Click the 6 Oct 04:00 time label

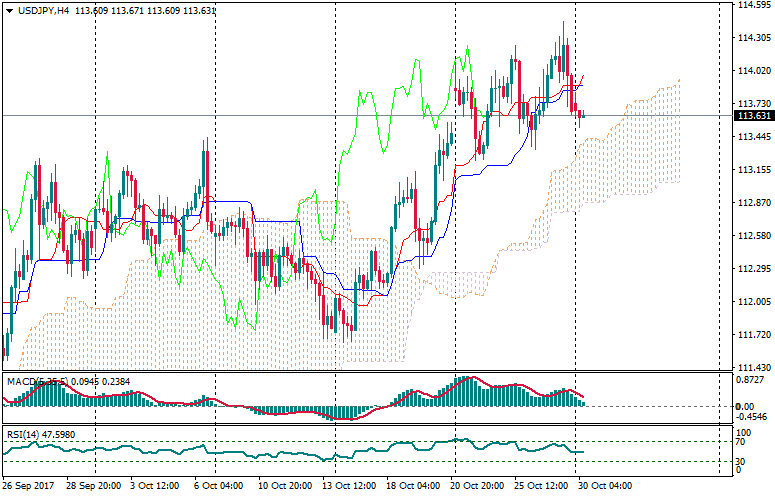pos(220,485)
